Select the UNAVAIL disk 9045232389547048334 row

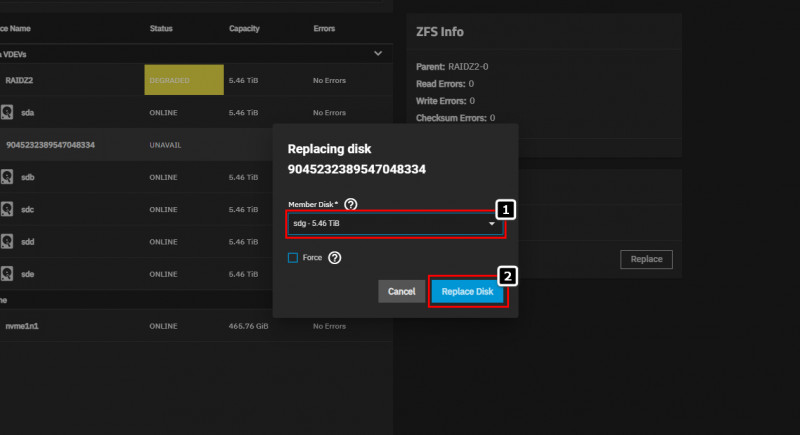140,145
